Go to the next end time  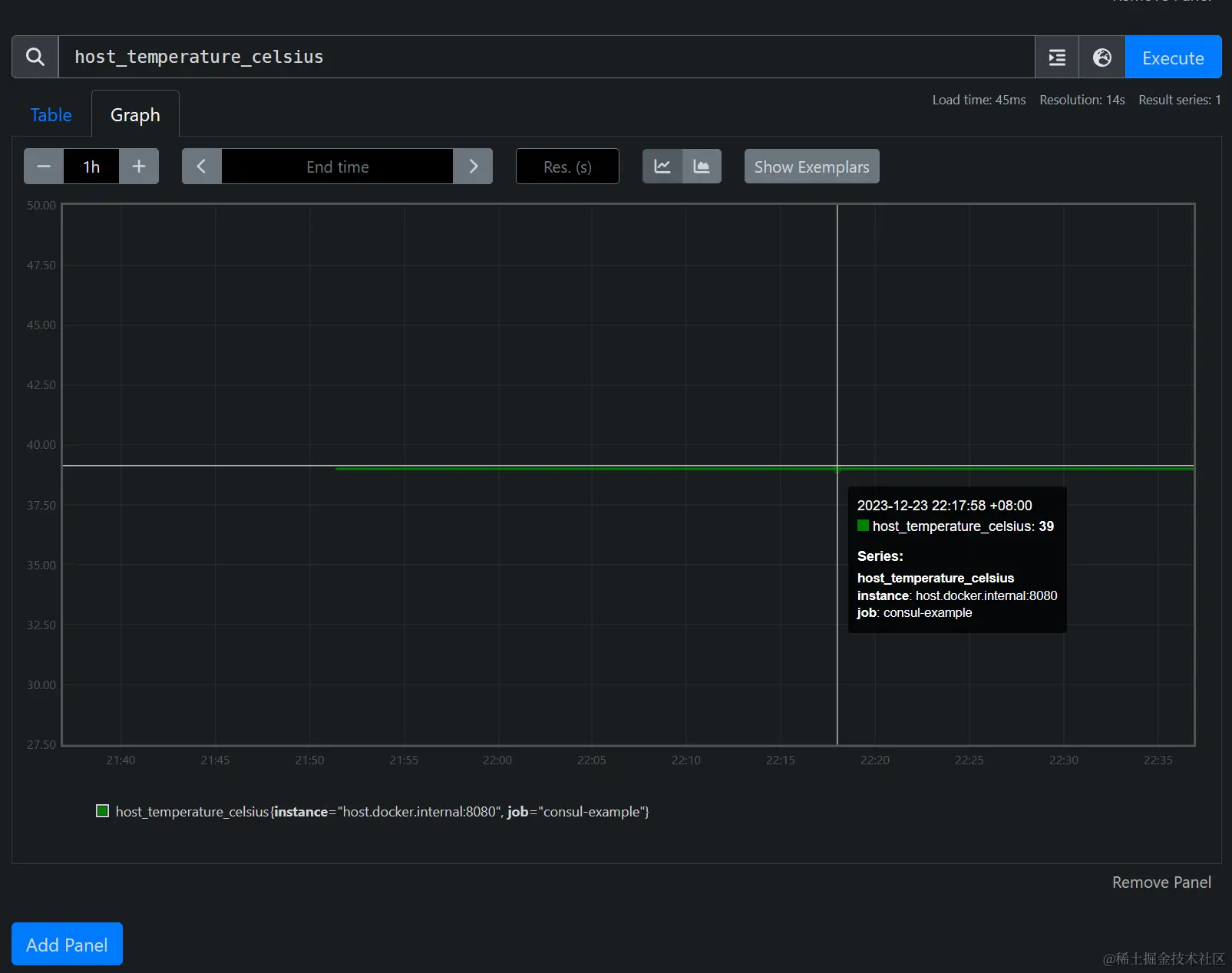[x=473, y=167]
